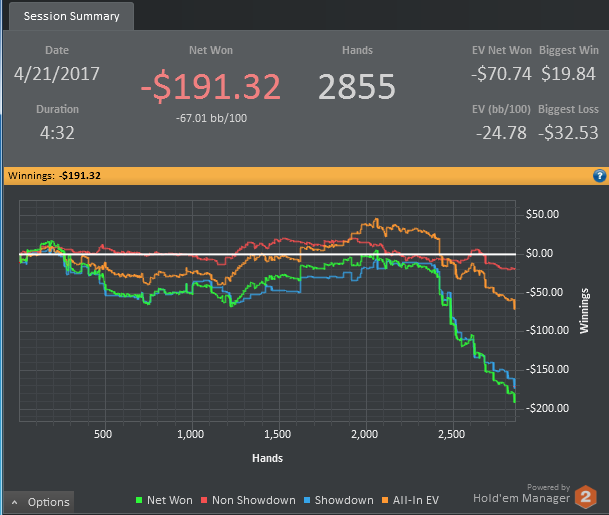Click the orange Winnings: -$191.32 bar
This screenshot has width=609, height=515.
coord(305,176)
